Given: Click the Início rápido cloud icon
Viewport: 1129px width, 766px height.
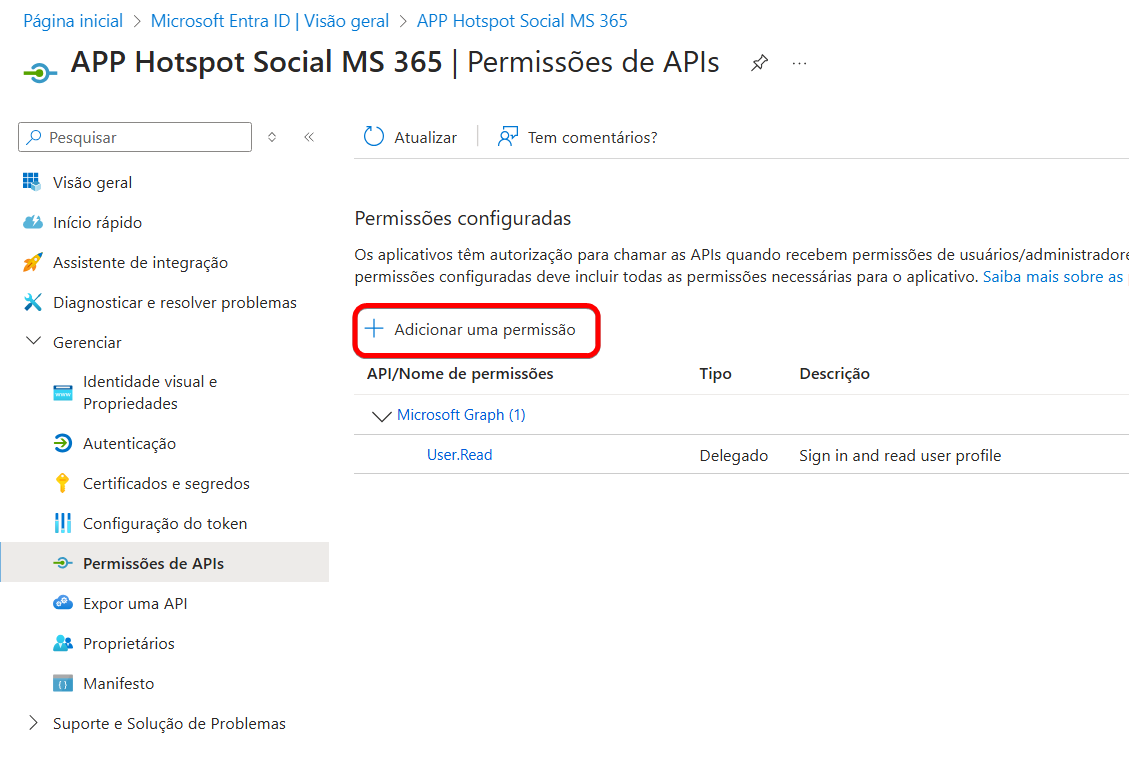Looking at the screenshot, I should point(33,222).
